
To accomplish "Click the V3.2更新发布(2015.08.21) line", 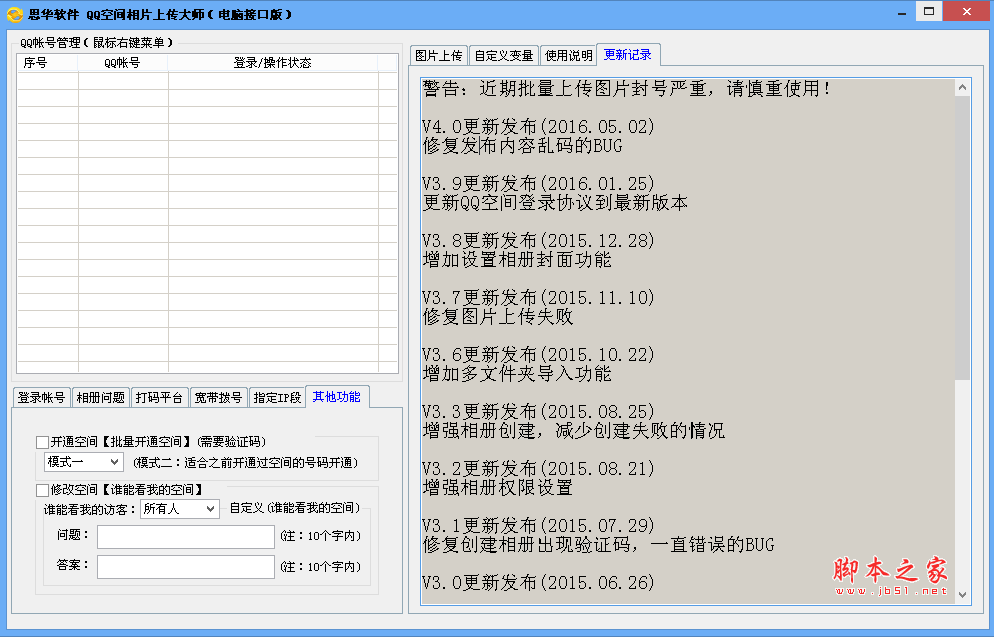I will (538, 469).
